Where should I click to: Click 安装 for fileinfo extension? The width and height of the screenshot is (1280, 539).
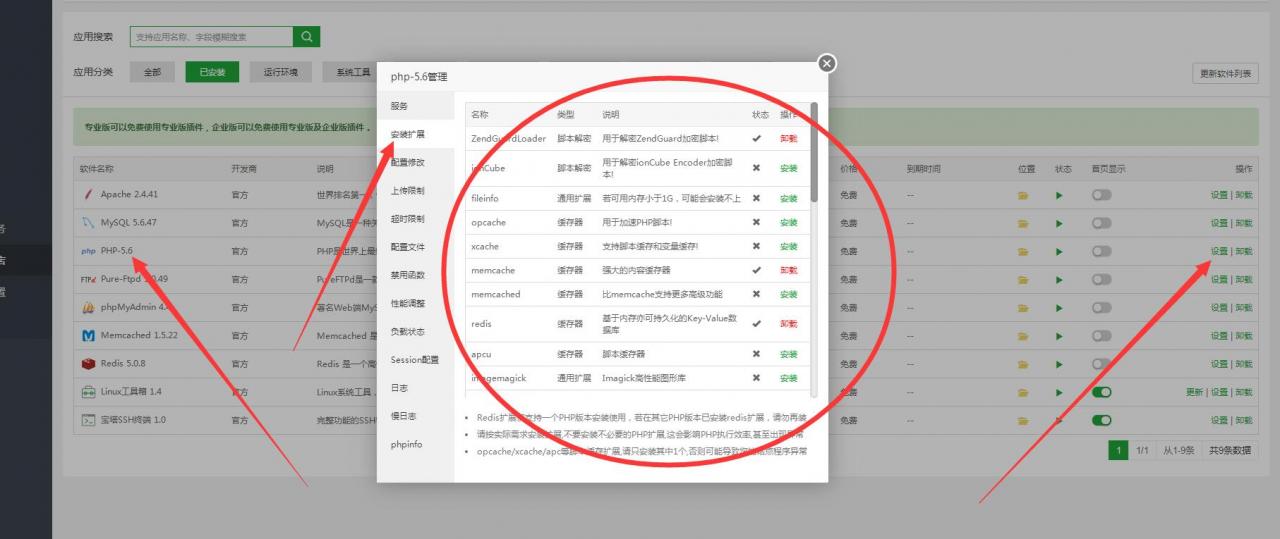789,198
